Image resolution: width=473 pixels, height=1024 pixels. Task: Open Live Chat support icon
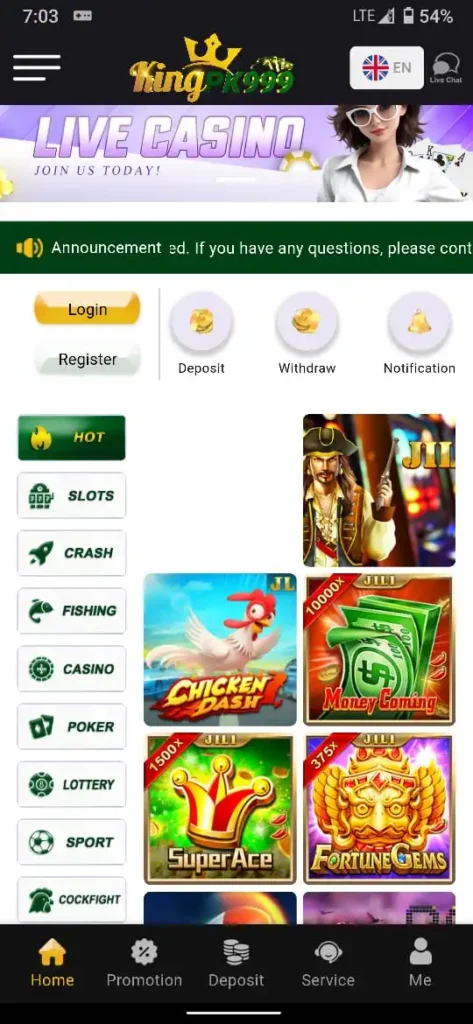(446, 68)
